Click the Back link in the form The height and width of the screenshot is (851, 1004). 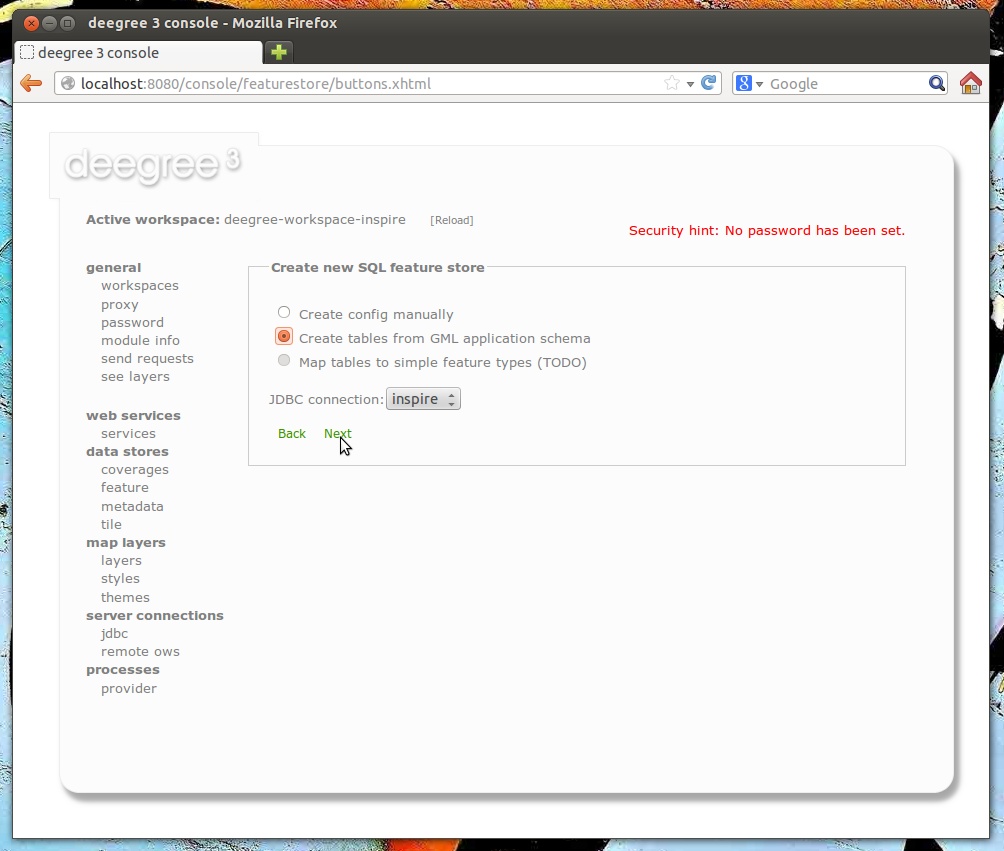[291, 433]
